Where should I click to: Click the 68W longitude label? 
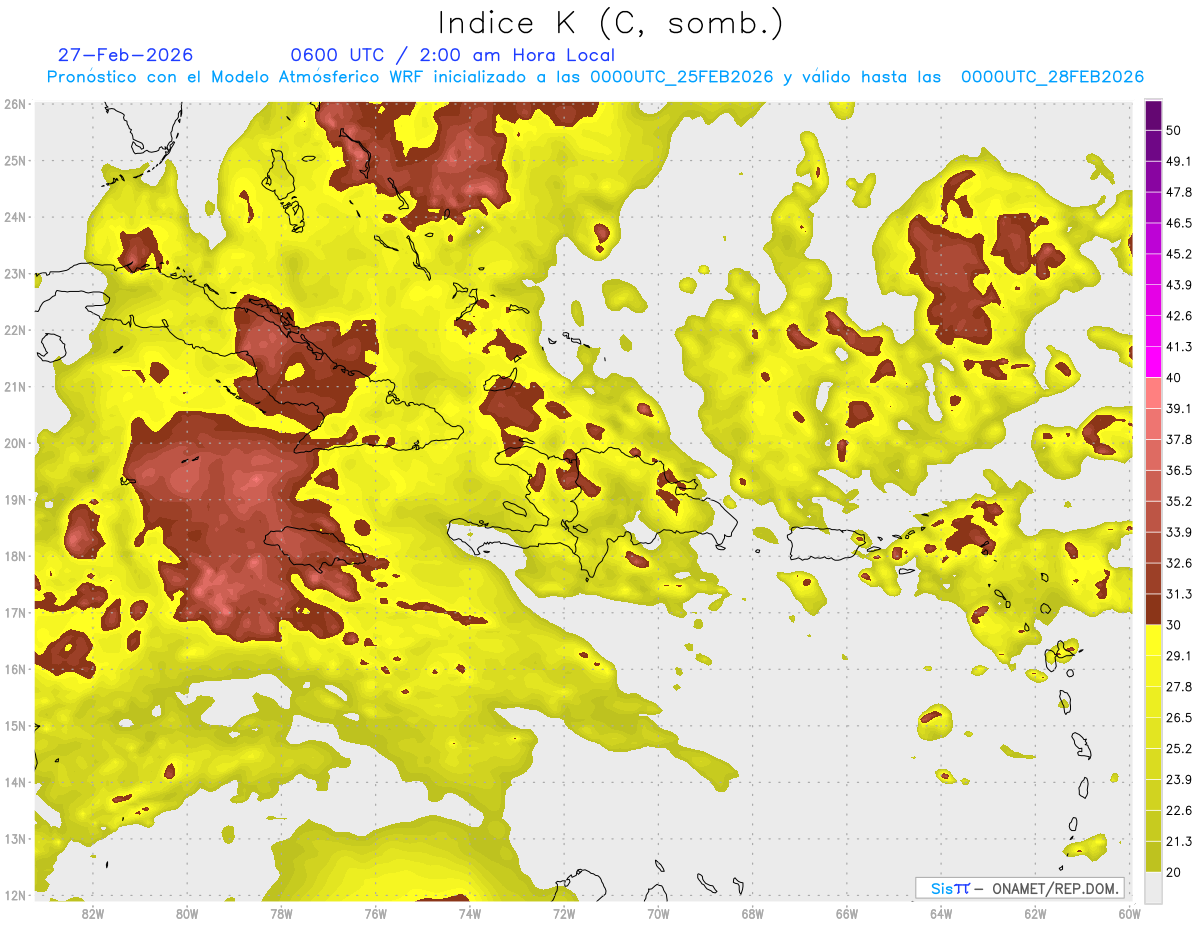[752, 913]
